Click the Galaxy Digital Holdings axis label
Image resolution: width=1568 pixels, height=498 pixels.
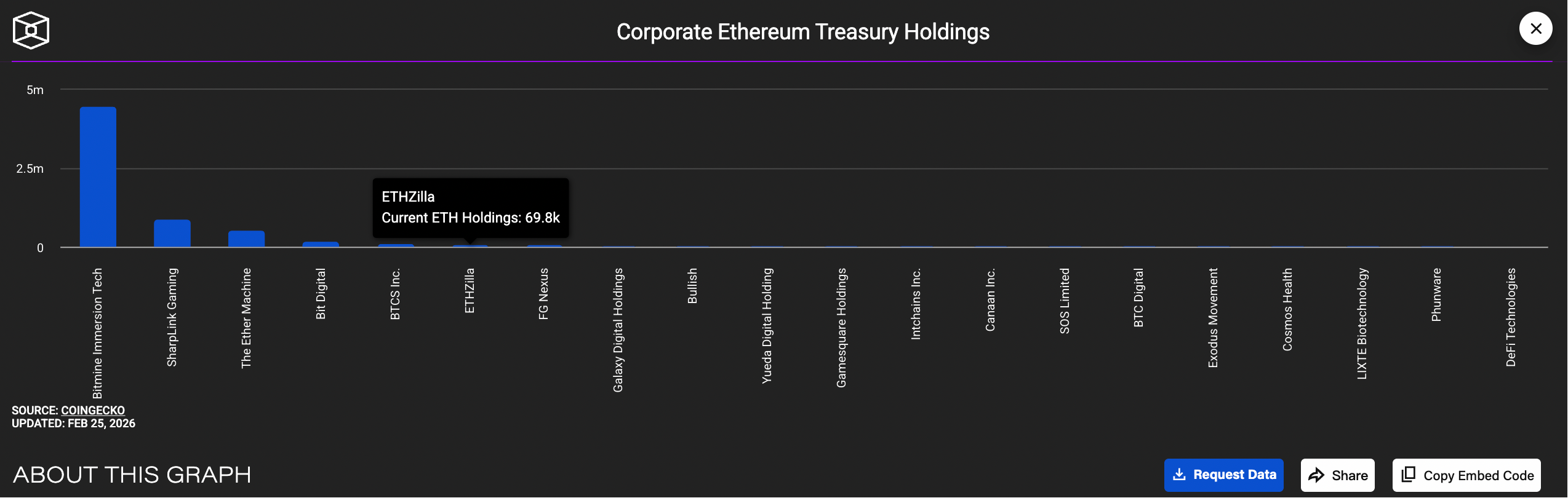click(x=618, y=330)
